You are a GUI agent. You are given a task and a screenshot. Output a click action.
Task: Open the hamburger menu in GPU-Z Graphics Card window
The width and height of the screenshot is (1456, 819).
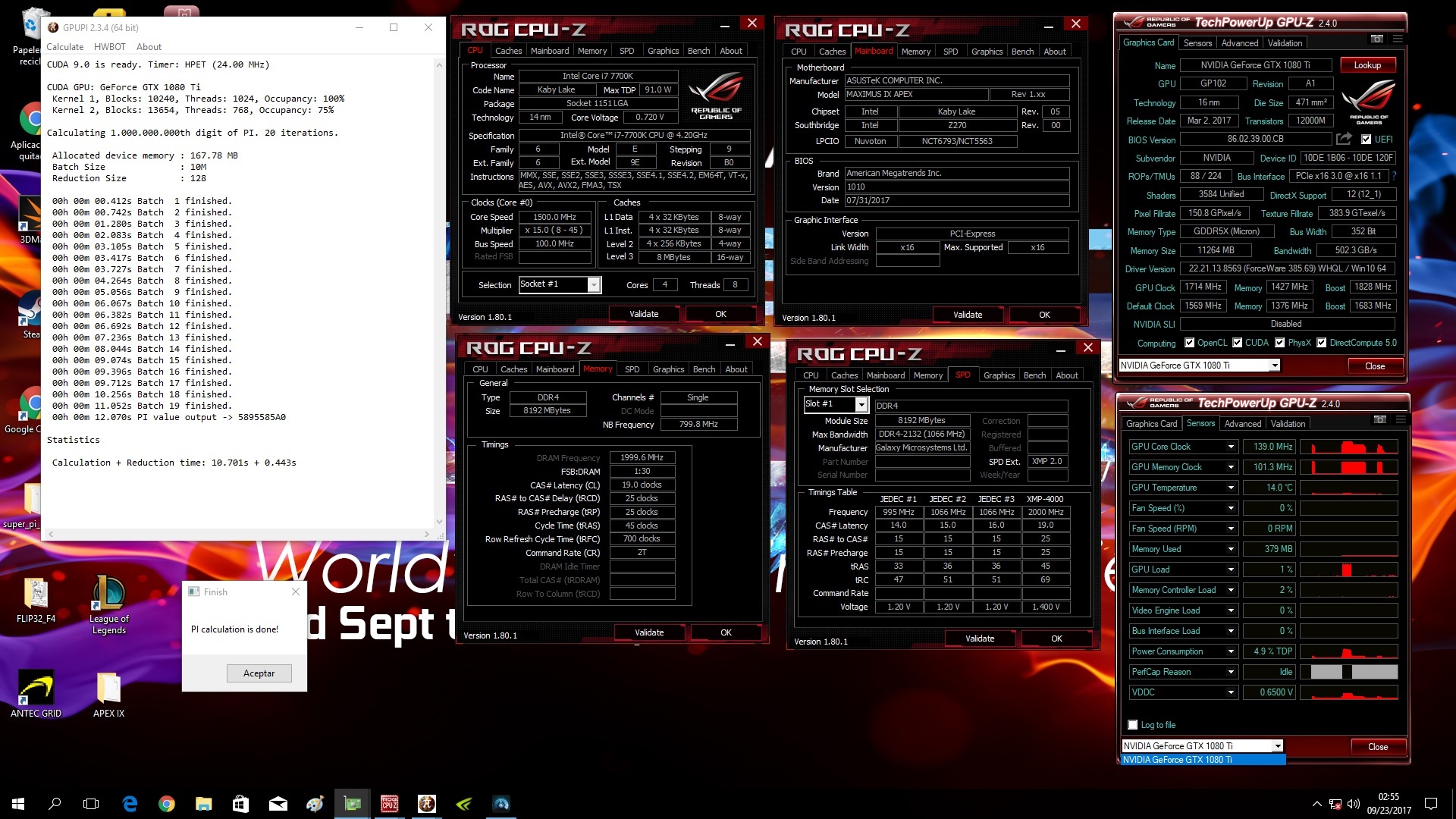tap(1398, 39)
